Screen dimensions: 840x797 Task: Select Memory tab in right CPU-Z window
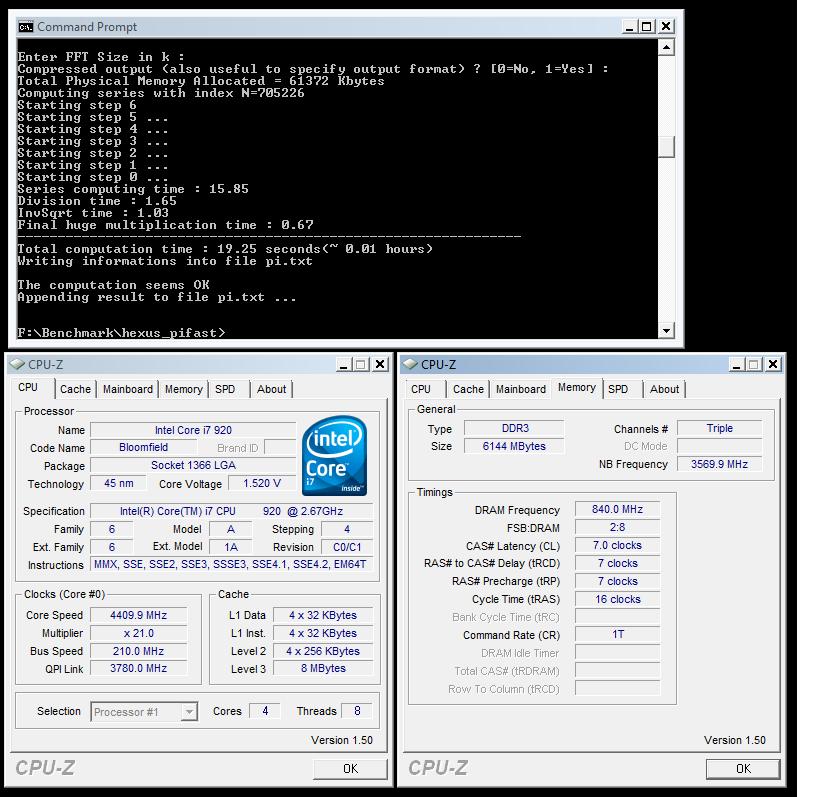[576, 387]
